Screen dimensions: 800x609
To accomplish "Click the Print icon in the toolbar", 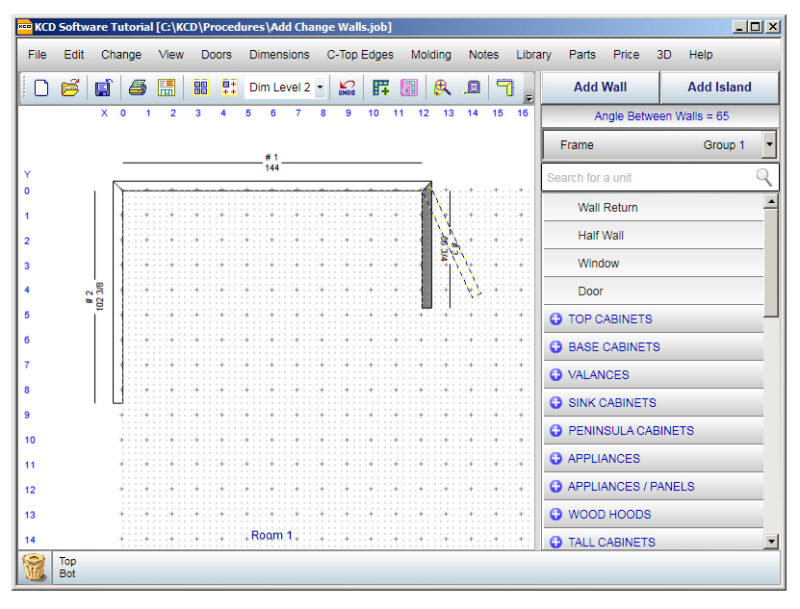I will pyautogui.click(x=136, y=88).
